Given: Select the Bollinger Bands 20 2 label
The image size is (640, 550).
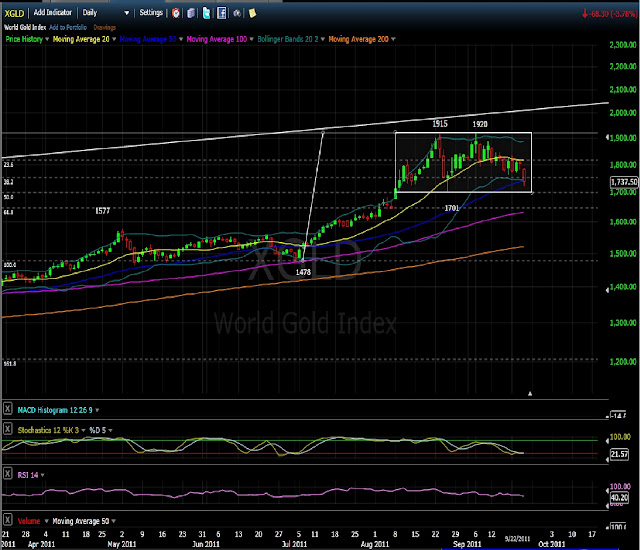Looking at the screenshot, I should 288,39.
